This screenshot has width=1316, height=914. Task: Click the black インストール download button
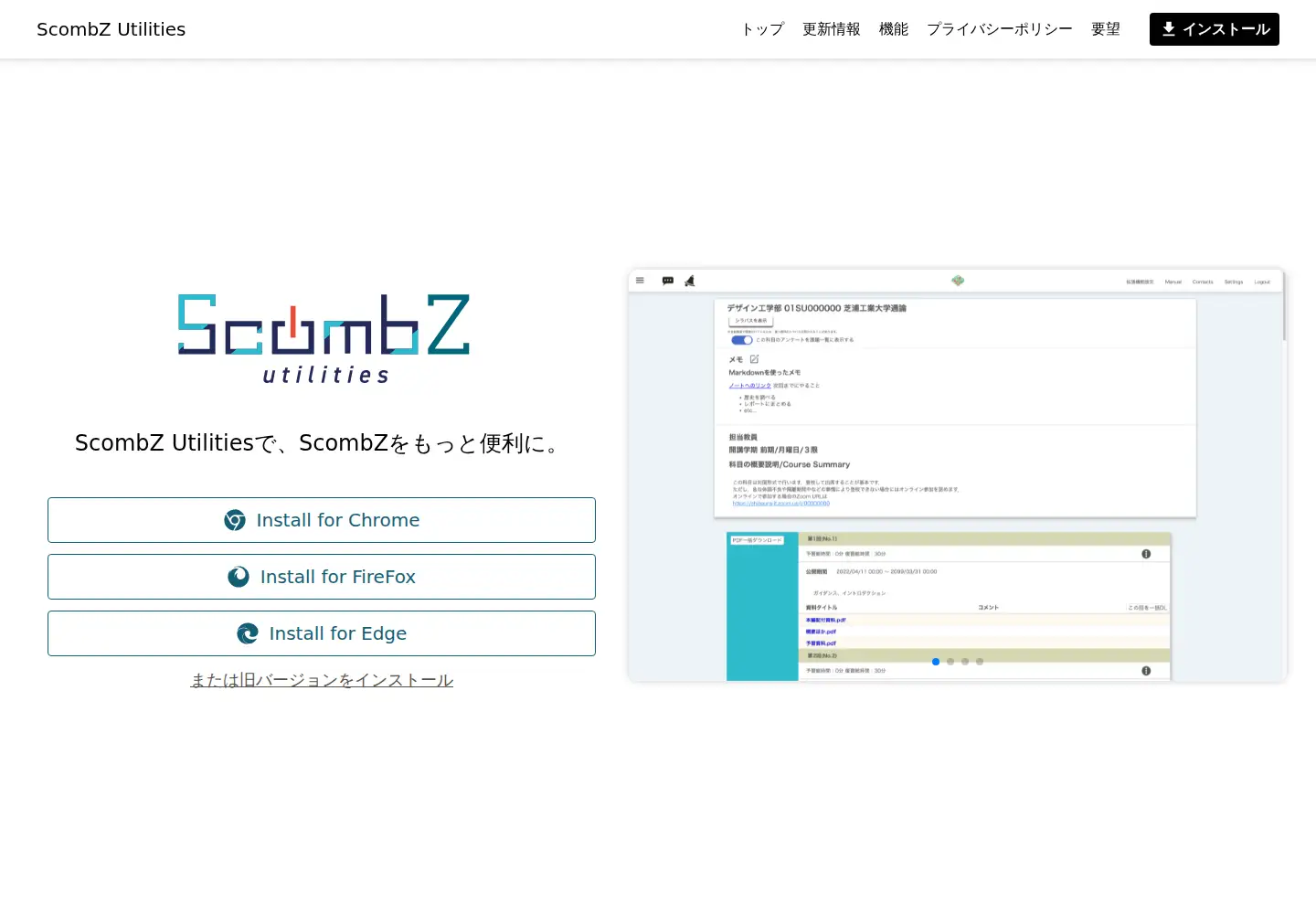pos(1215,29)
